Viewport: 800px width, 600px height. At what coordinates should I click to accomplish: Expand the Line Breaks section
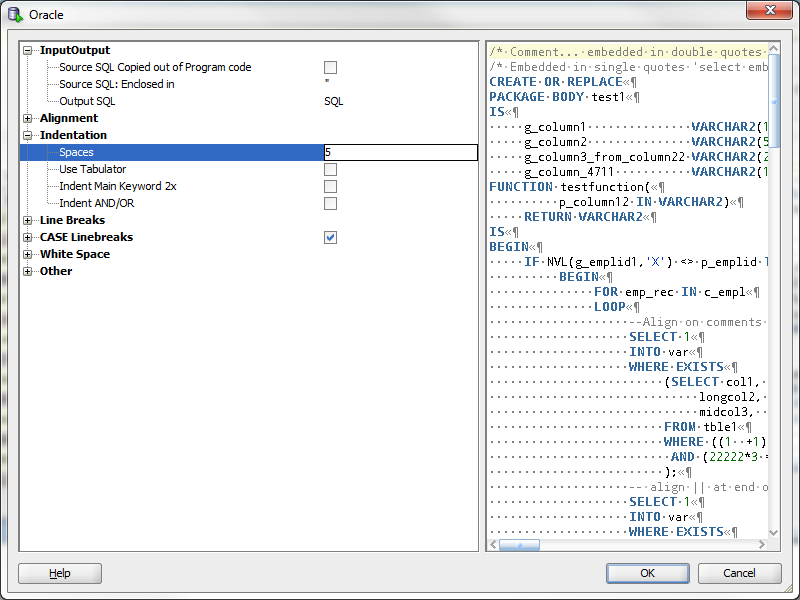click(26, 220)
